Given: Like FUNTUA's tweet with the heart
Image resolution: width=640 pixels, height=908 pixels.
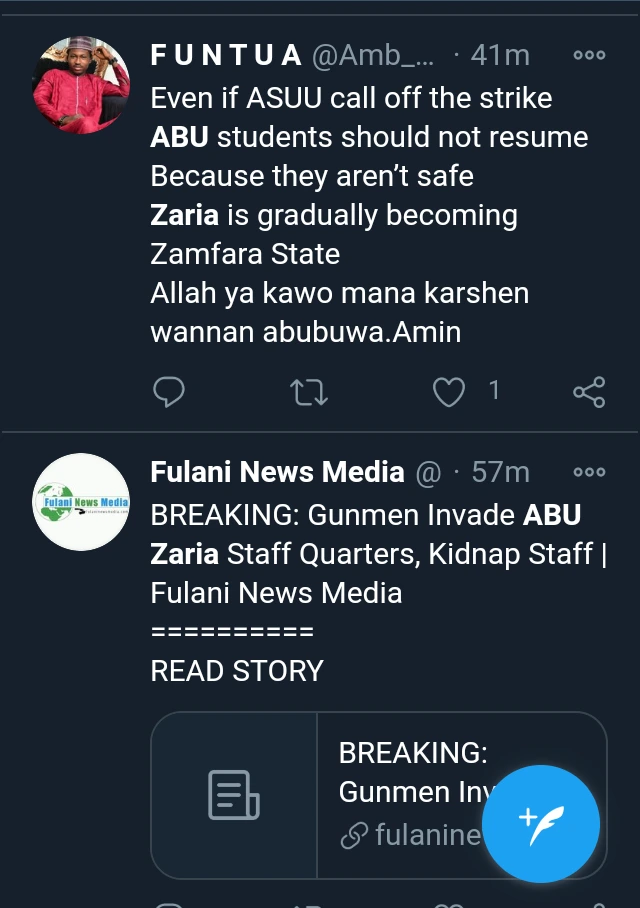Looking at the screenshot, I should [449, 392].
